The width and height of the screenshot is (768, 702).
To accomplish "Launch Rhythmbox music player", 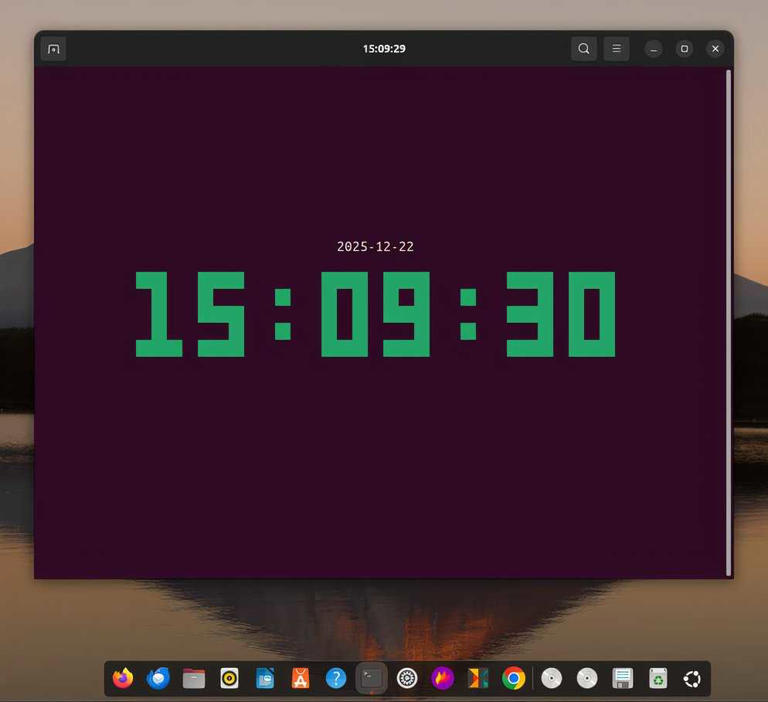I will coord(229,678).
